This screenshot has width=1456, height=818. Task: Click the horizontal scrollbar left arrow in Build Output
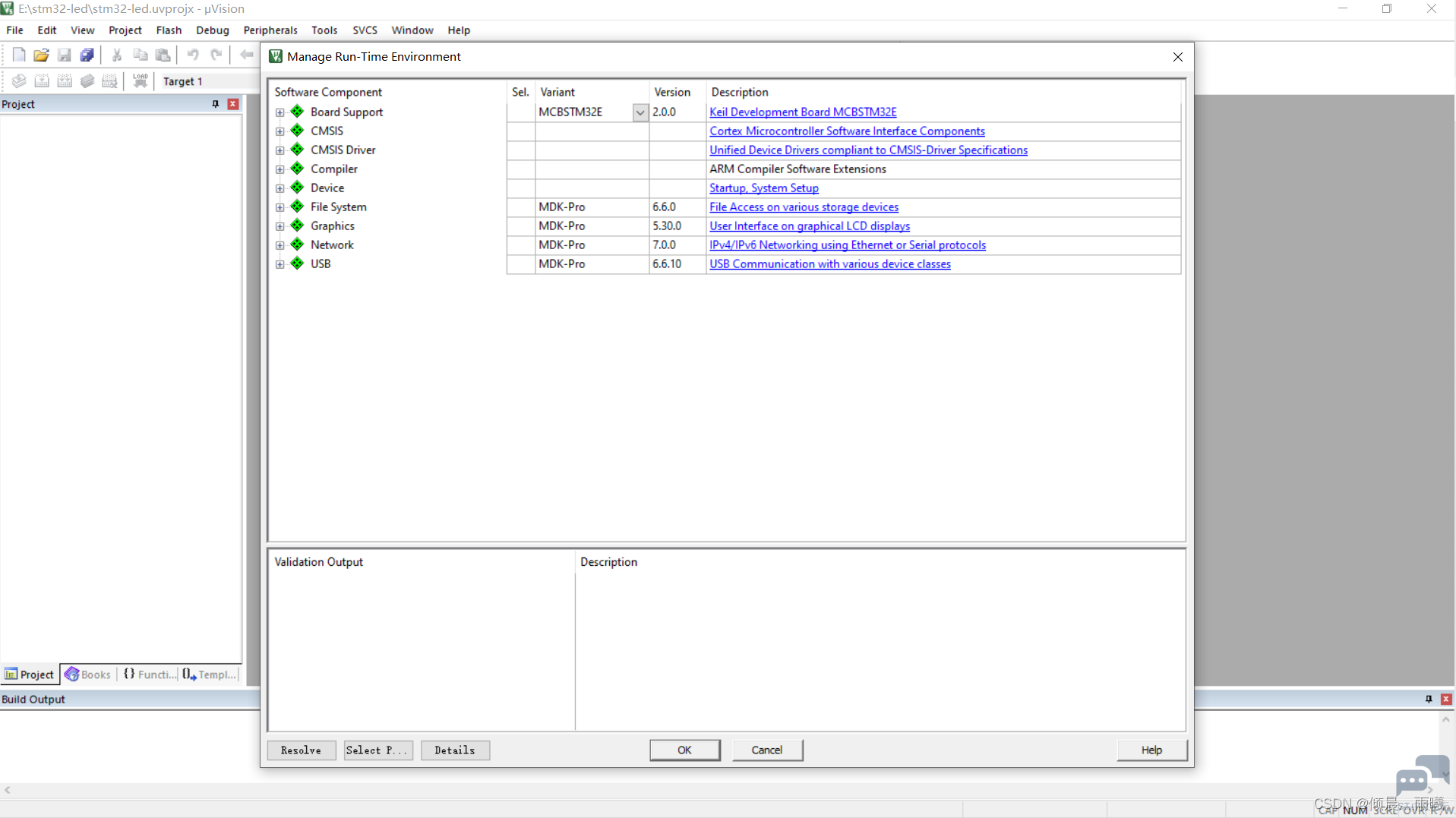pyautogui.click(x=8, y=791)
